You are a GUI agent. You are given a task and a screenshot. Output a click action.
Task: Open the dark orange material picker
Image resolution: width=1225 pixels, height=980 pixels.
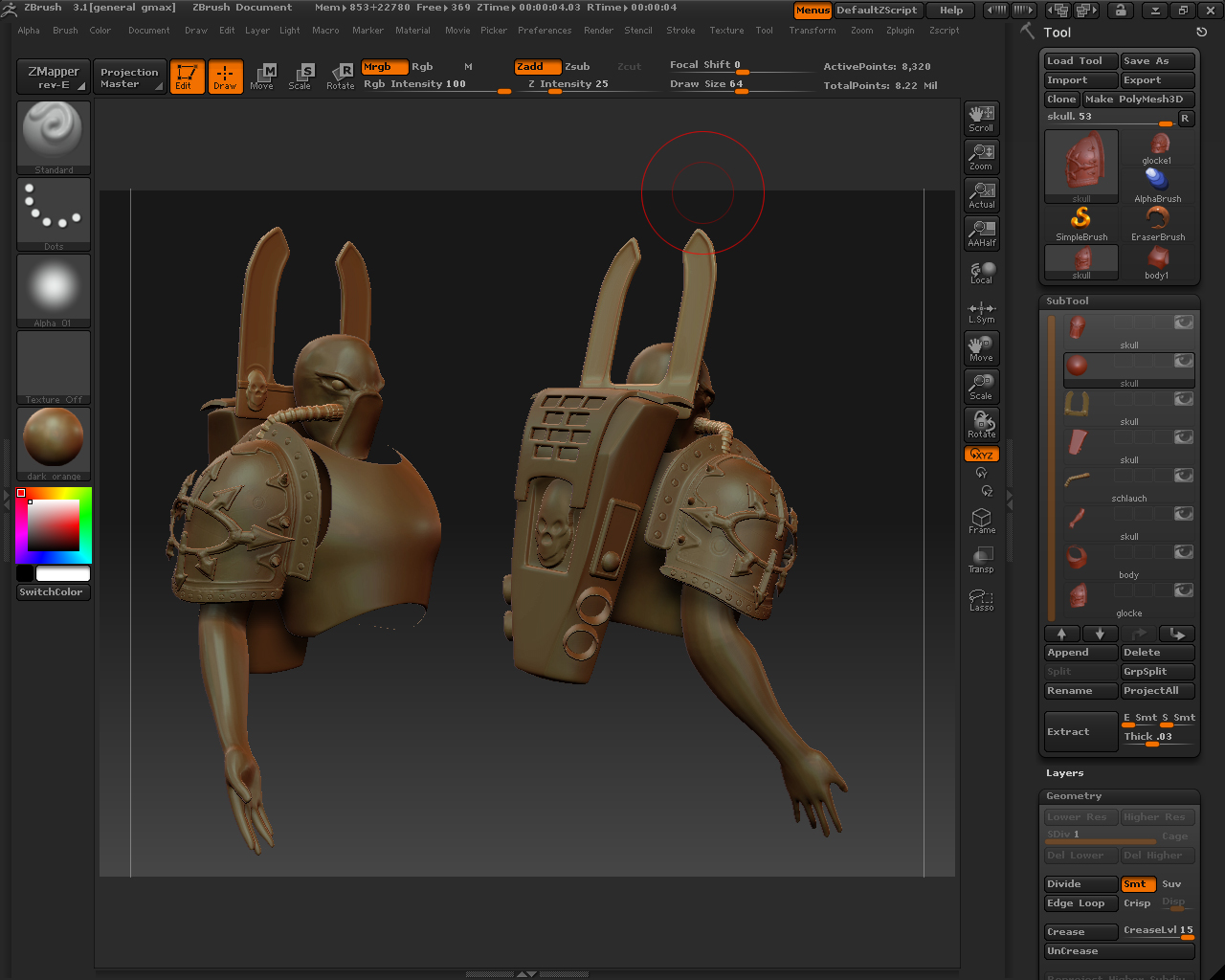54,444
